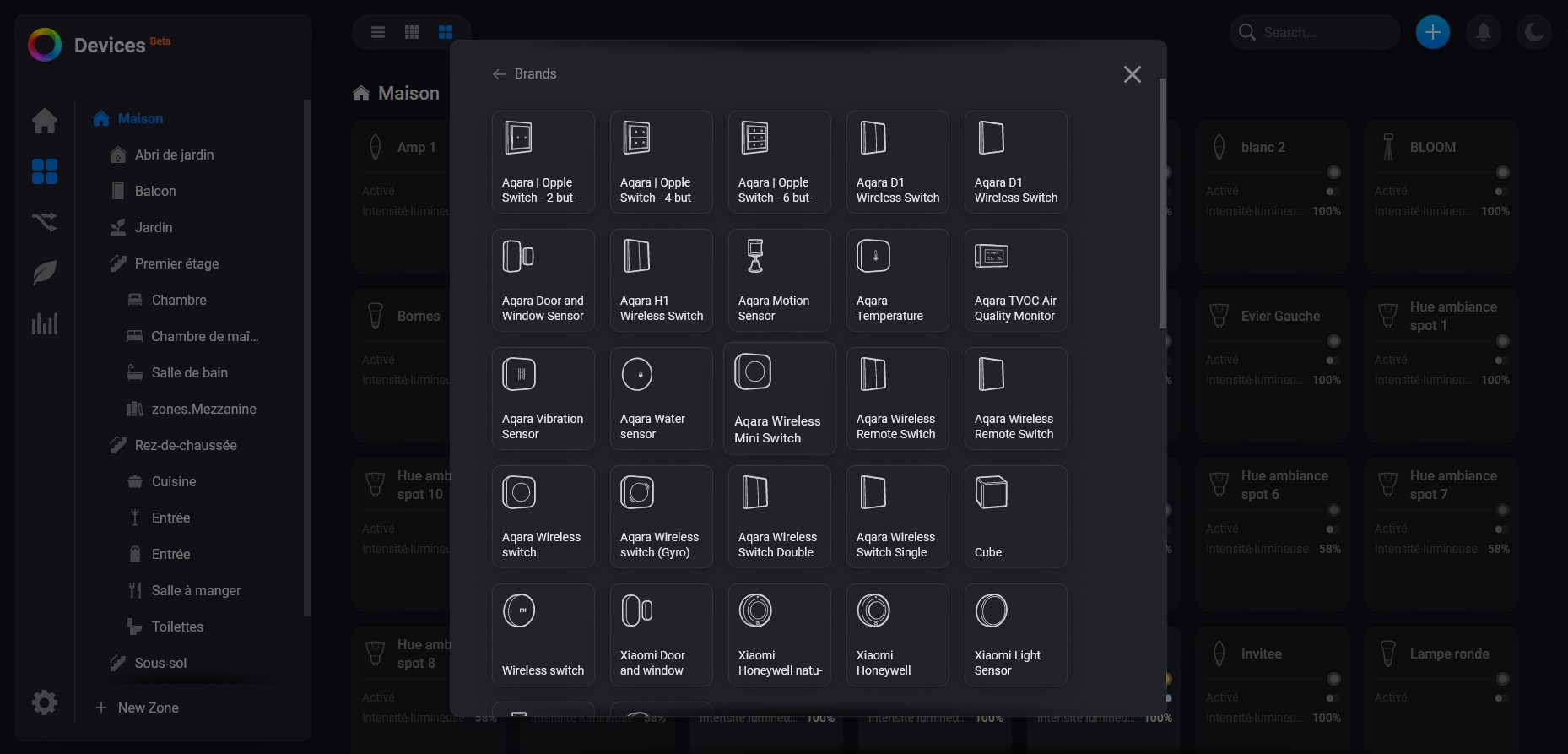This screenshot has height=754, width=1568.
Task: Choose Aqara Wireless Mini Switch
Action: [x=780, y=399]
